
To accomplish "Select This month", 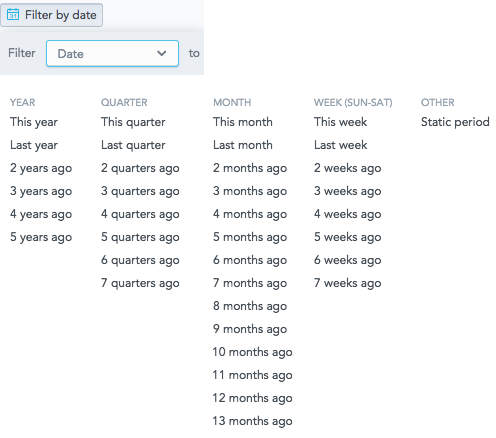I will pos(243,122).
